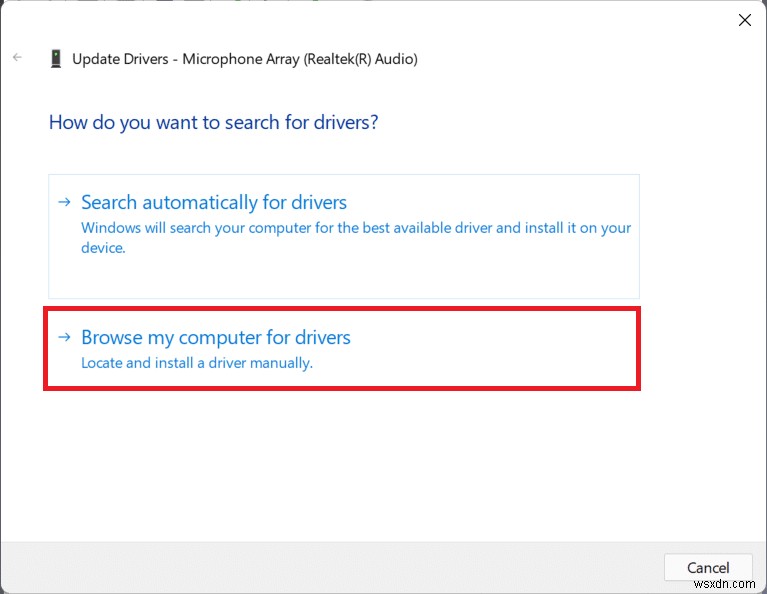This screenshot has width=767, height=594.
Task: Click the 'How do you want to search for drivers?' heading
Action: [x=213, y=122]
